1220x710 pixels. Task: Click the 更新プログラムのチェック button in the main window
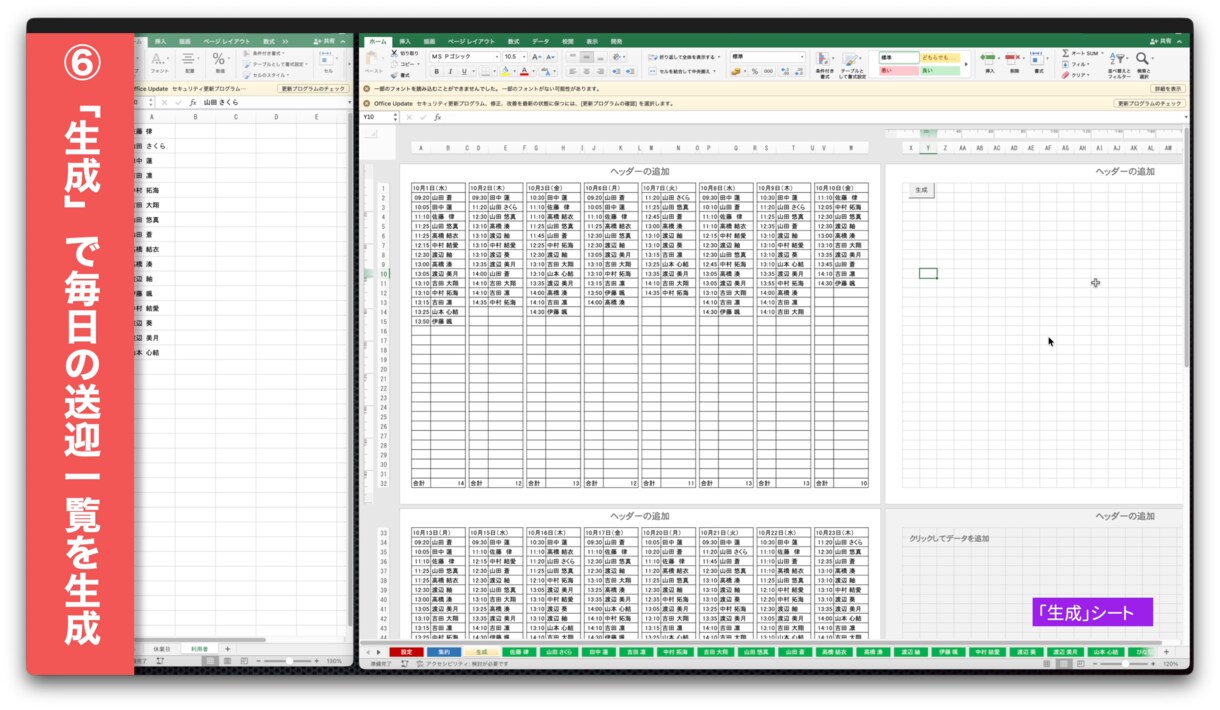pyautogui.click(x=1150, y=103)
